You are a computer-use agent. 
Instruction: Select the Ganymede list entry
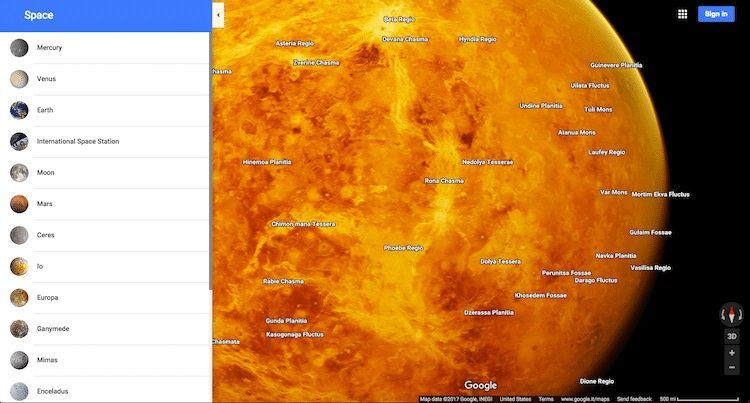105,329
